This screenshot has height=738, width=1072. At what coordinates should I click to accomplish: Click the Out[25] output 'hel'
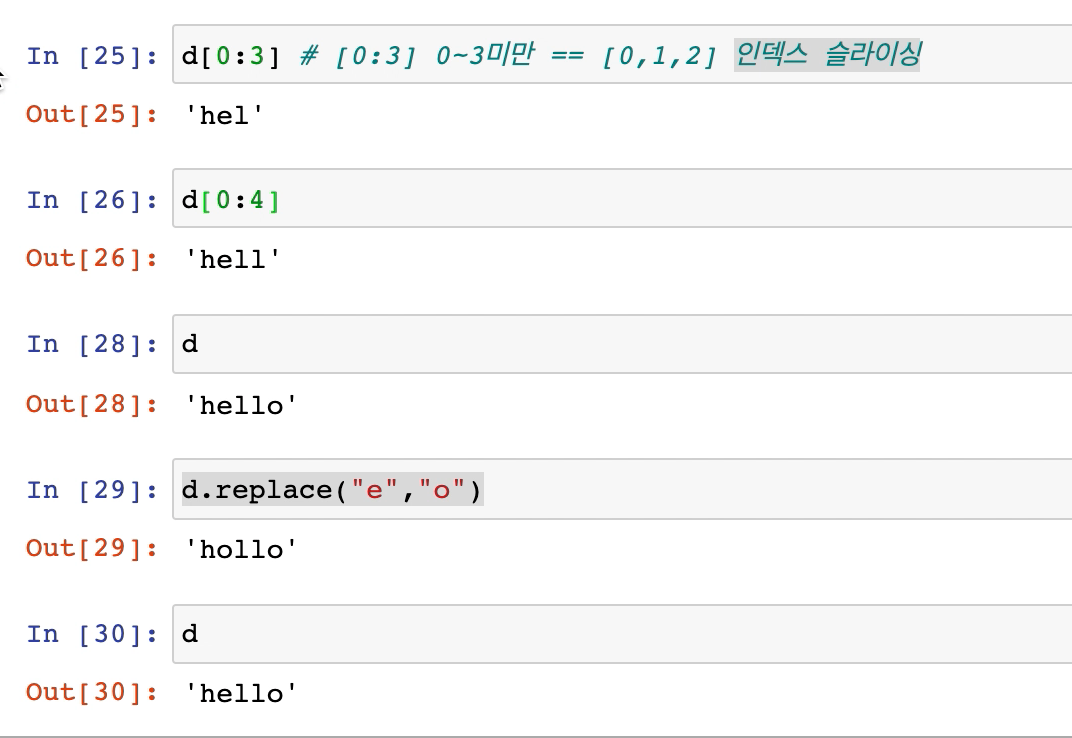(224, 115)
